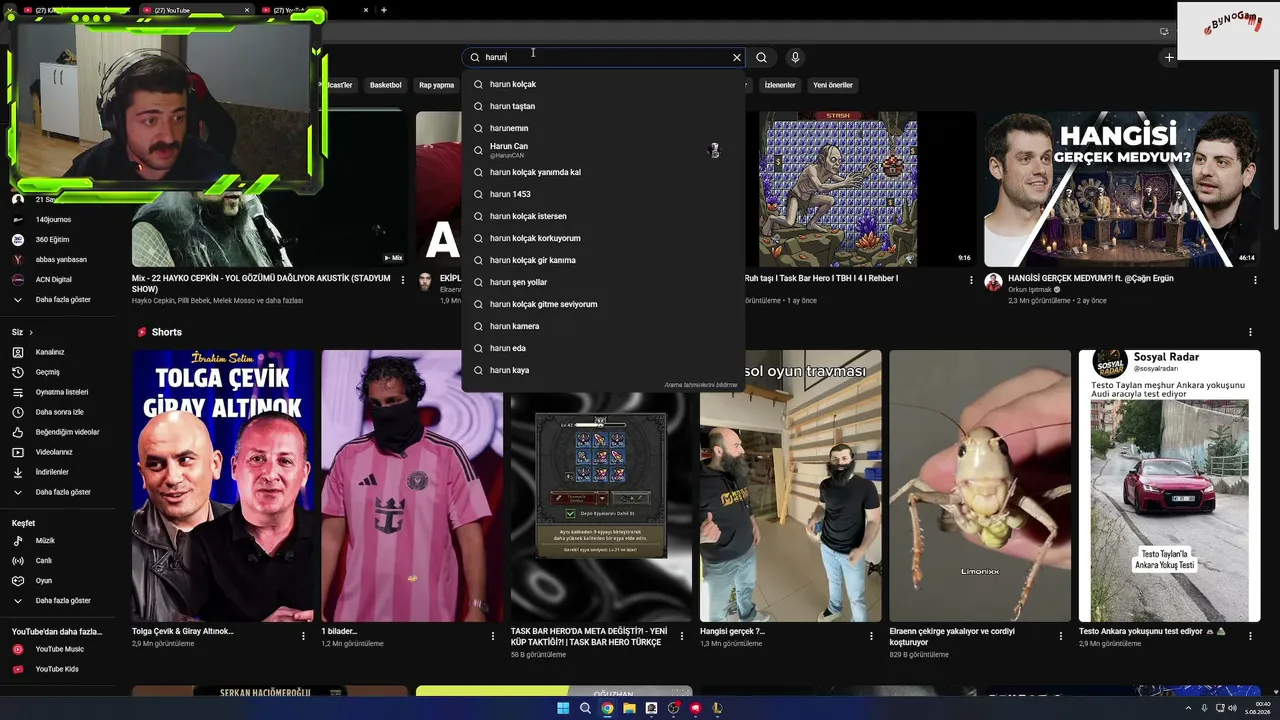Image resolution: width=1280 pixels, height=720 pixels.
Task: Pick the 'harun şen yollar' suggestion
Action: (603, 282)
